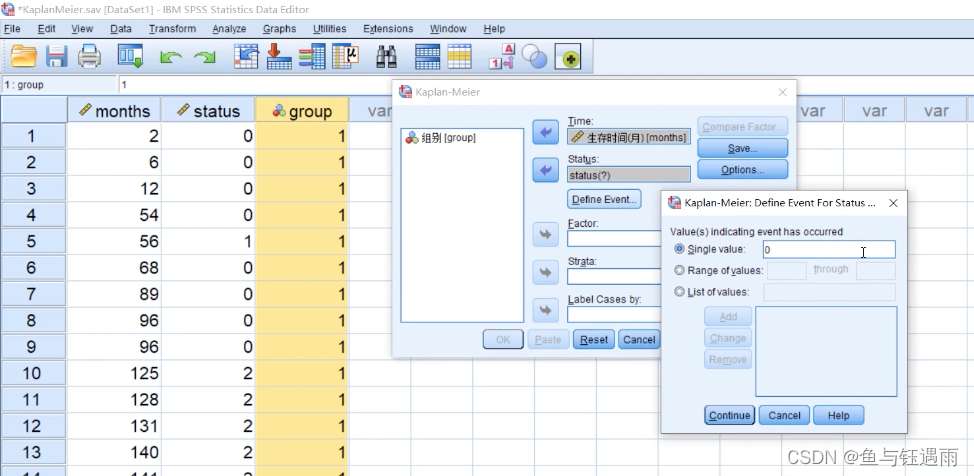Open the Edit menu
974x476 pixels.
click(47, 29)
